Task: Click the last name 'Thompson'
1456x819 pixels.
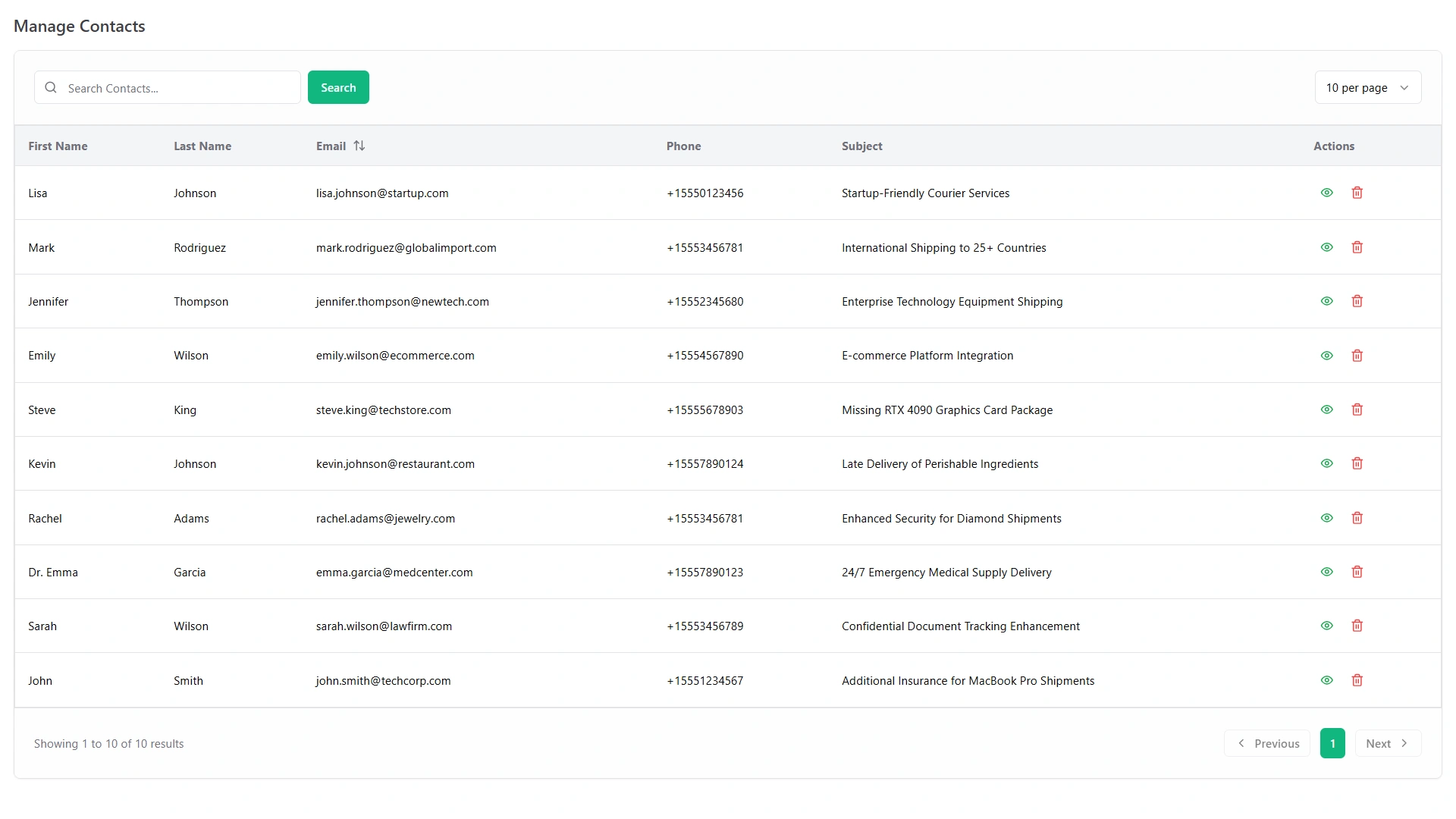Action: [x=201, y=302]
